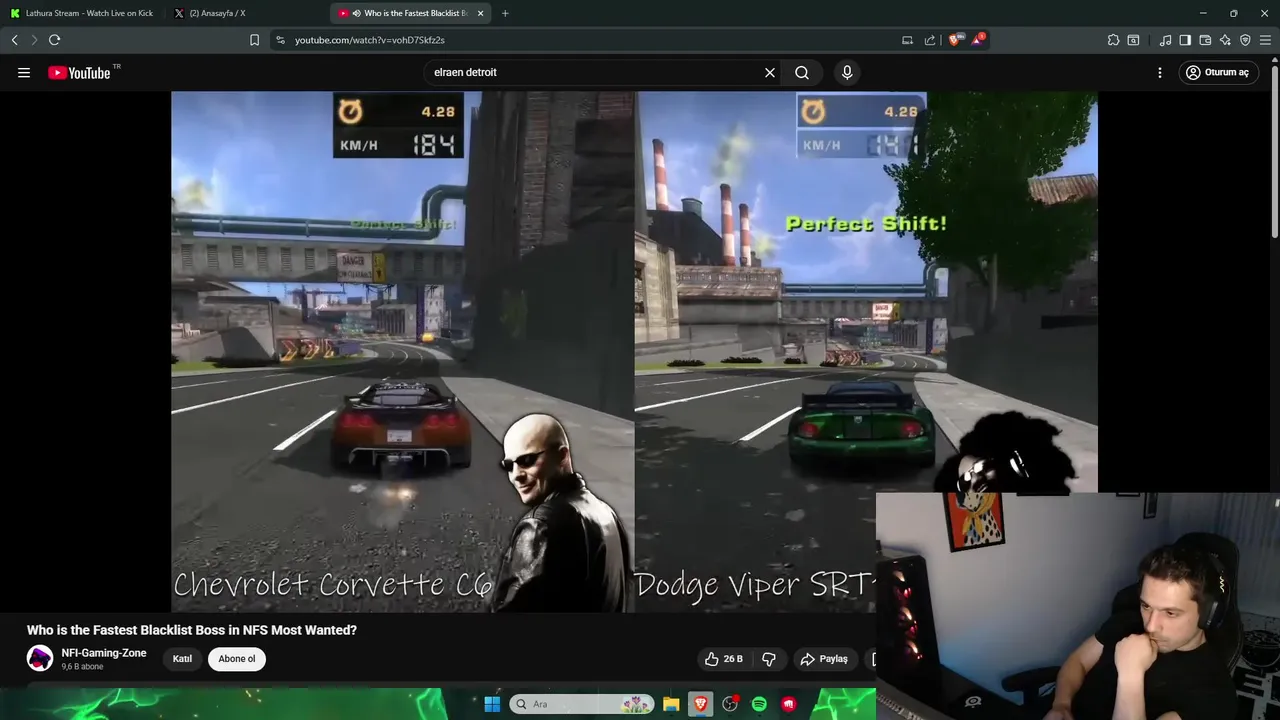Screen dimensions: 1280x720
Task: Open the Windows Start menu
Action: (492, 704)
